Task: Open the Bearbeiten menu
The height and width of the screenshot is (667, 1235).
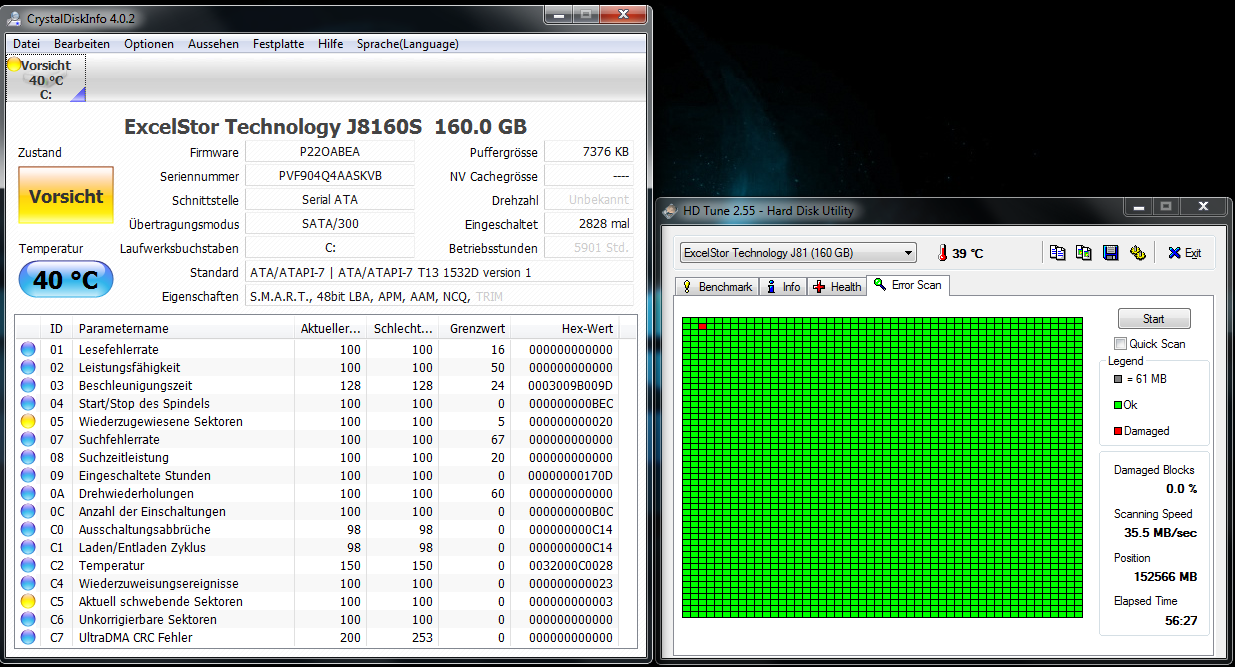Action: pyautogui.click(x=82, y=44)
